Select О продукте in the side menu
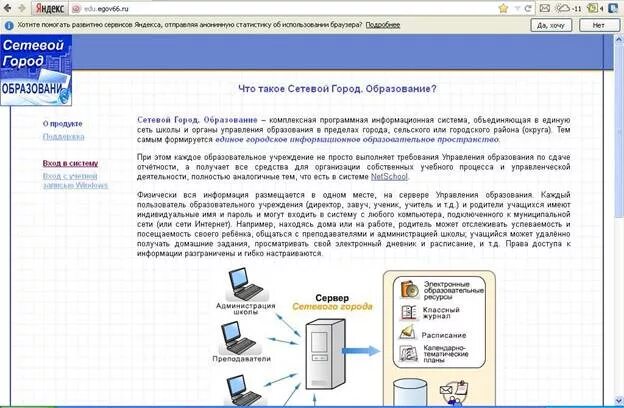The image size is (624, 408). click(62, 124)
